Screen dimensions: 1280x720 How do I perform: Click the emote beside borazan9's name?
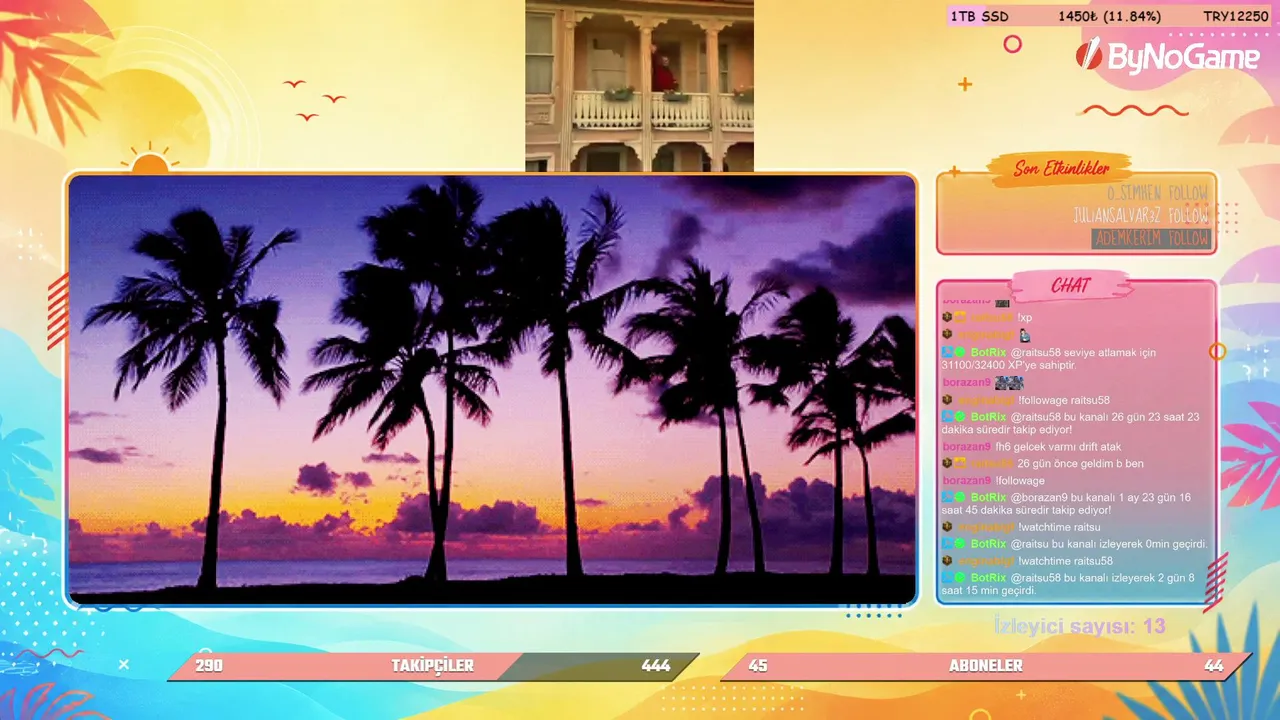click(1009, 383)
